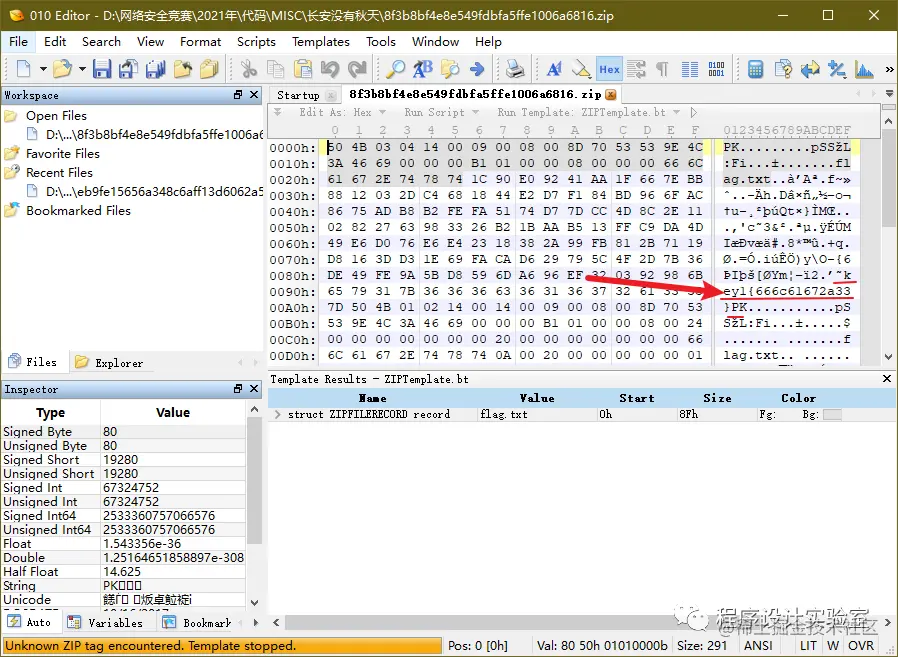Save the file with the floppy icon
Image resolution: width=898 pixels, height=657 pixels.
(x=102, y=69)
